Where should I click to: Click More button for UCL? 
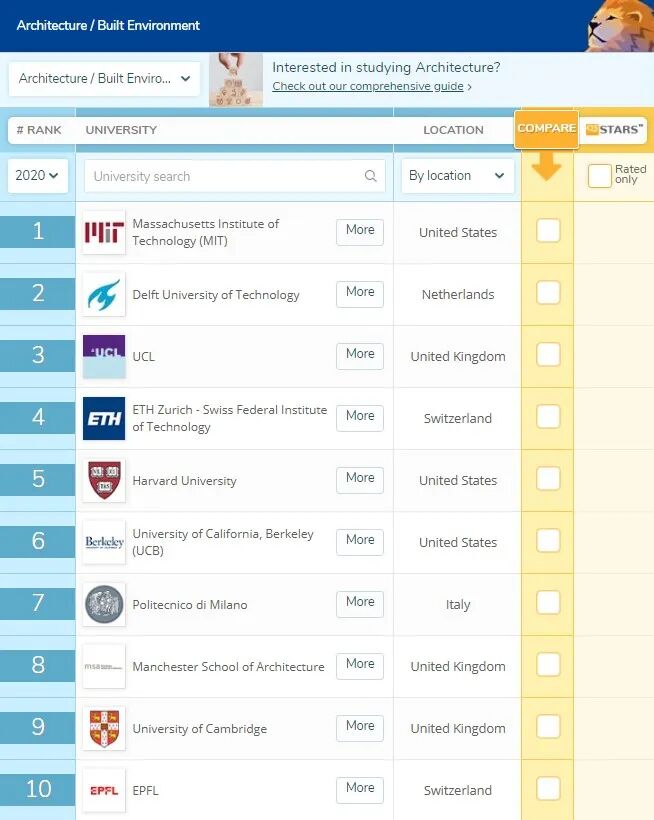click(360, 356)
